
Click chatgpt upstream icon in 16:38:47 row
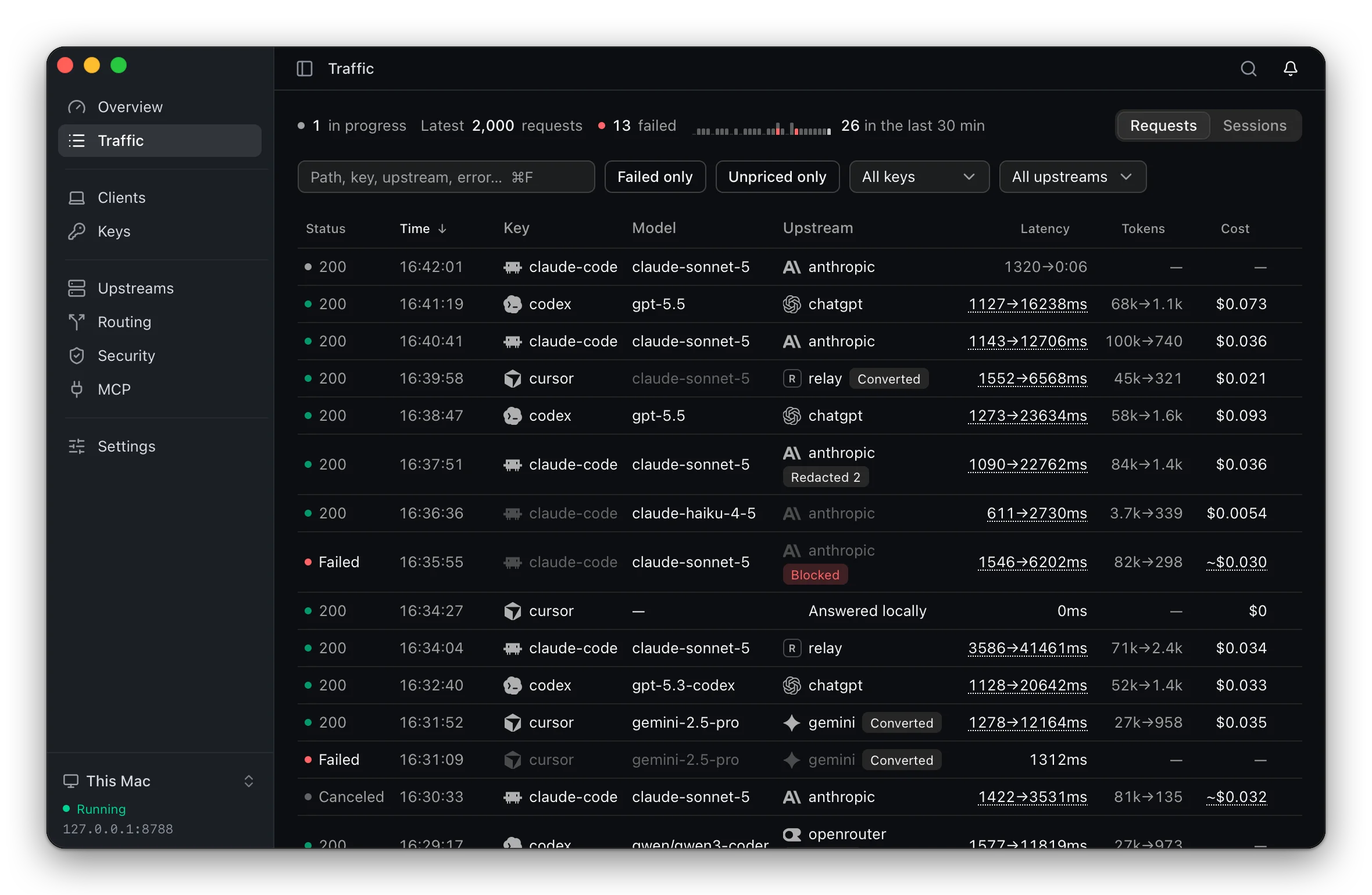(792, 416)
